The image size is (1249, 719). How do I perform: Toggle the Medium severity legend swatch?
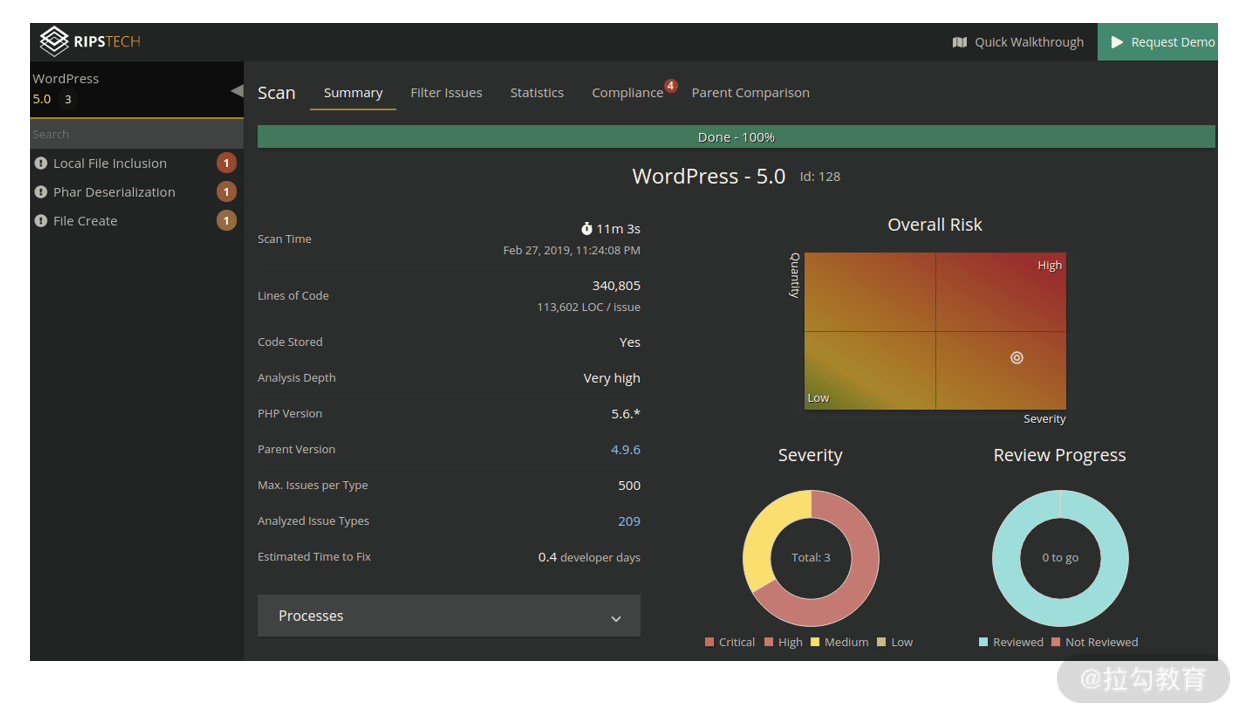(815, 643)
